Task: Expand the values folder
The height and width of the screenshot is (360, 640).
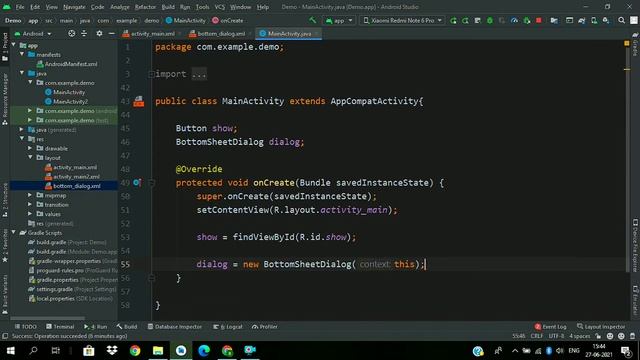Action: (30, 214)
